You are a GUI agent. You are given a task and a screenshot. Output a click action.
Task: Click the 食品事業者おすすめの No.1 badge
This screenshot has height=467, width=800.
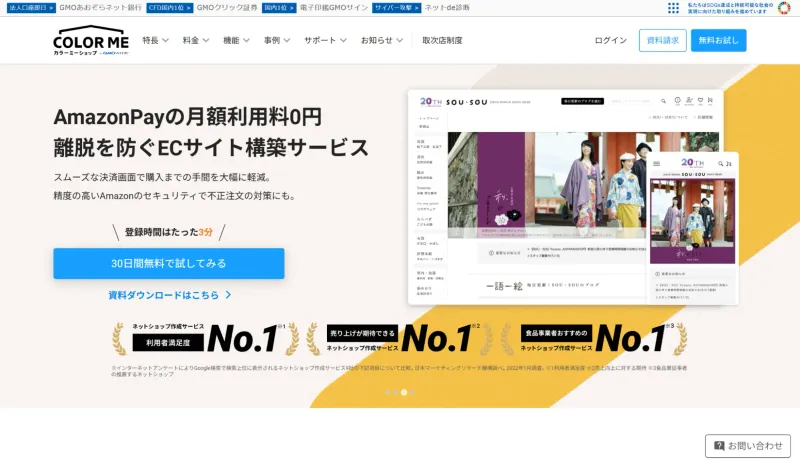pos(594,338)
